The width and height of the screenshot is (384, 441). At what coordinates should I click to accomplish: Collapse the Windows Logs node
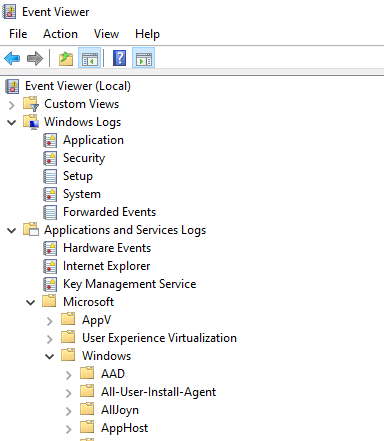tap(12, 123)
